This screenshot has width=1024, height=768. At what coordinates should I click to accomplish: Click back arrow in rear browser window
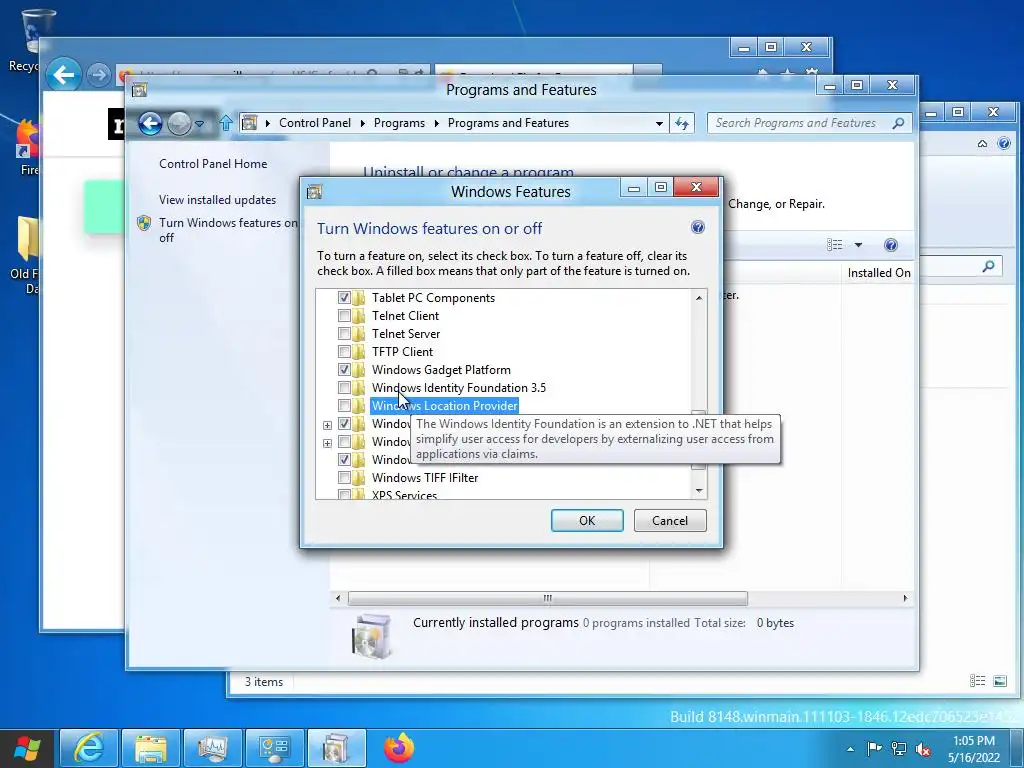(63, 75)
